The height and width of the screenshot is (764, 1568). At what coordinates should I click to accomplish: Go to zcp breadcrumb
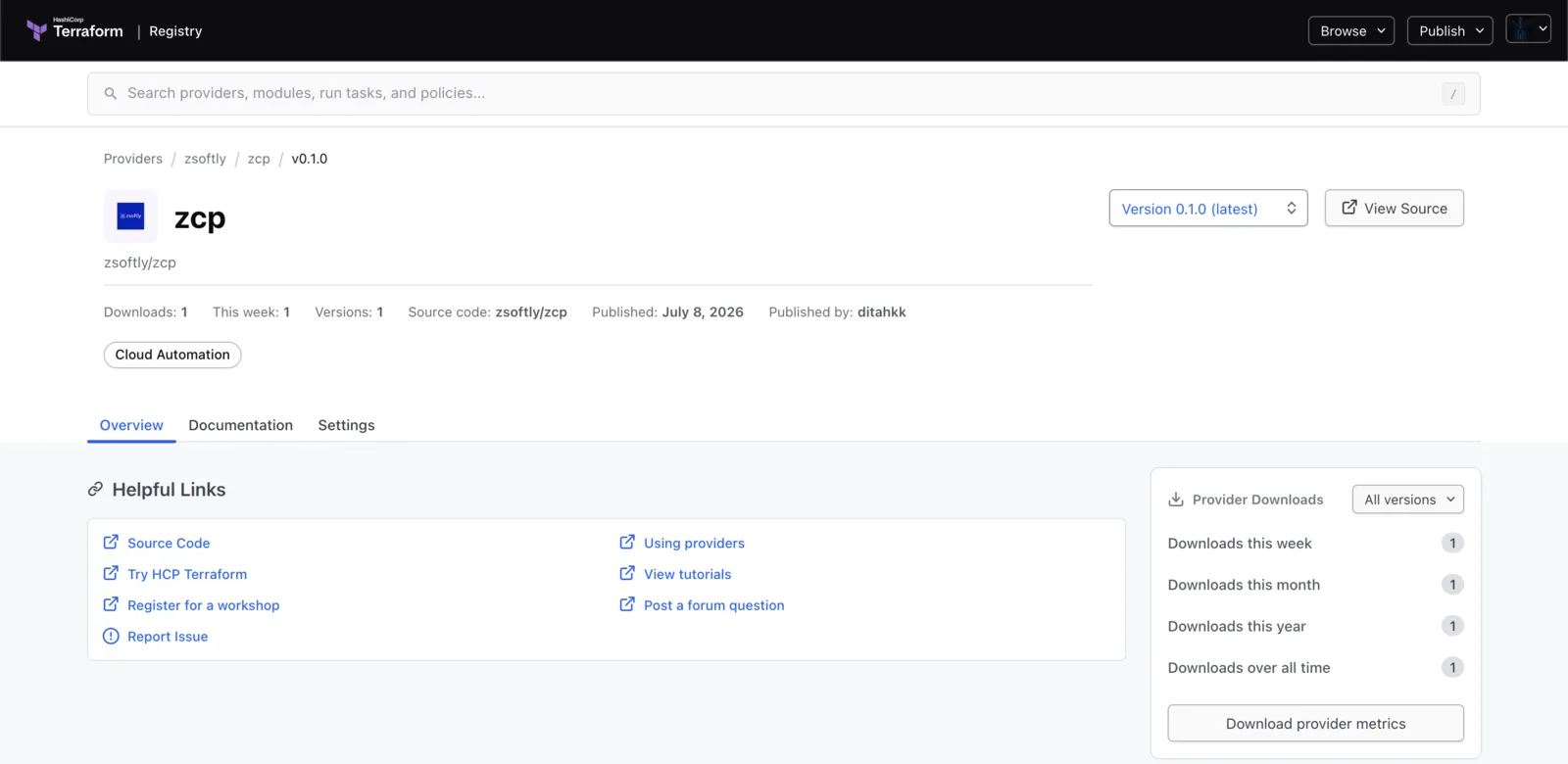pyautogui.click(x=259, y=159)
